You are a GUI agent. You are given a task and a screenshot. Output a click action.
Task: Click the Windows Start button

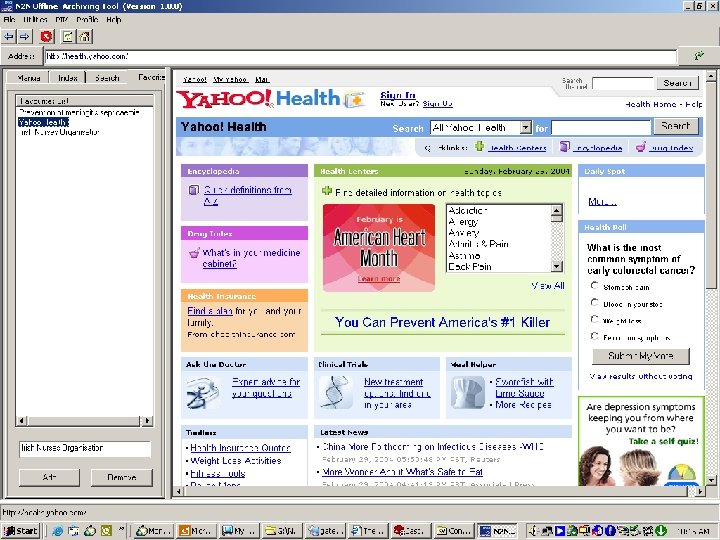point(20,531)
